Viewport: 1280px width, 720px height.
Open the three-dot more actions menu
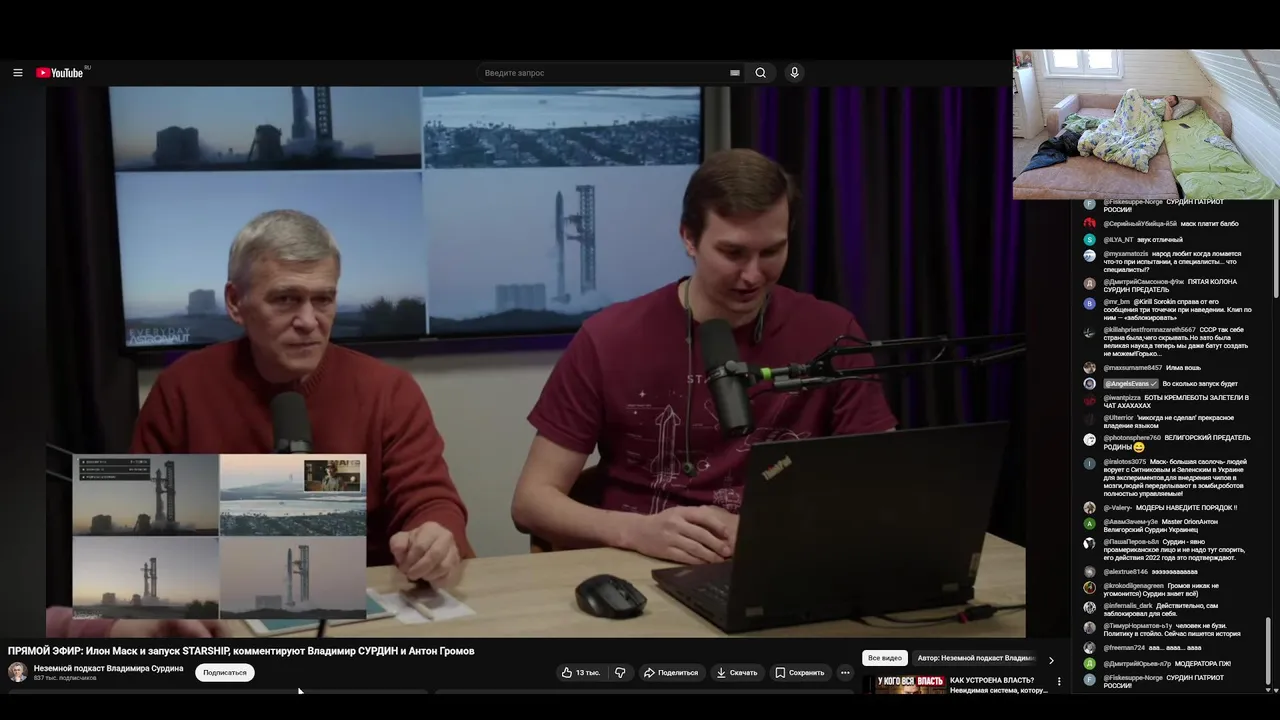point(845,673)
